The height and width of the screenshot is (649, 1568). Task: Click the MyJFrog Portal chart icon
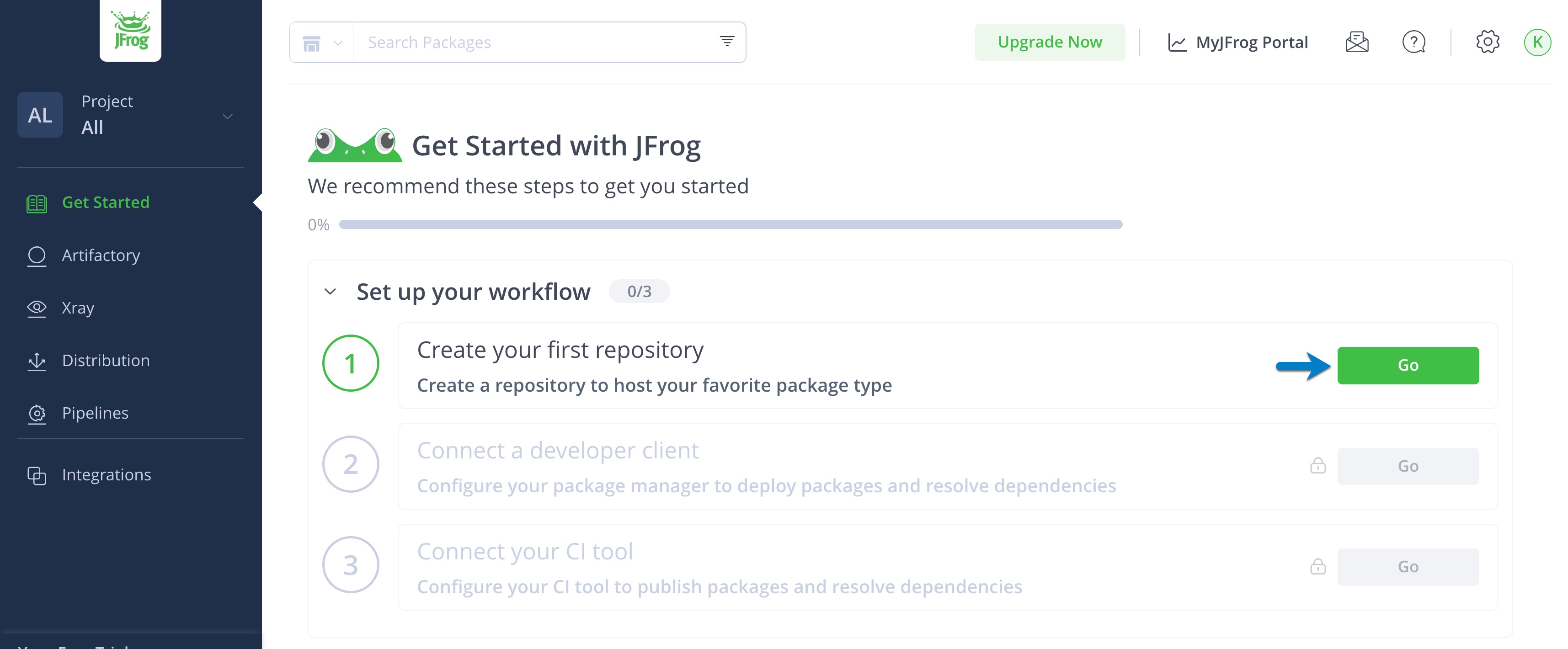pyautogui.click(x=1177, y=43)
